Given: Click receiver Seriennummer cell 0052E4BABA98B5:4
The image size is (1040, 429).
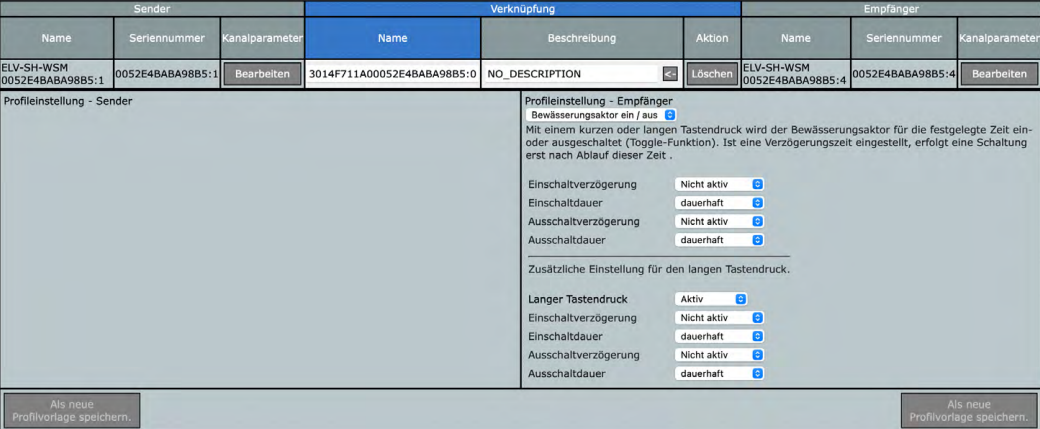Looking at the screenshot, I should (x=903, y=74).
